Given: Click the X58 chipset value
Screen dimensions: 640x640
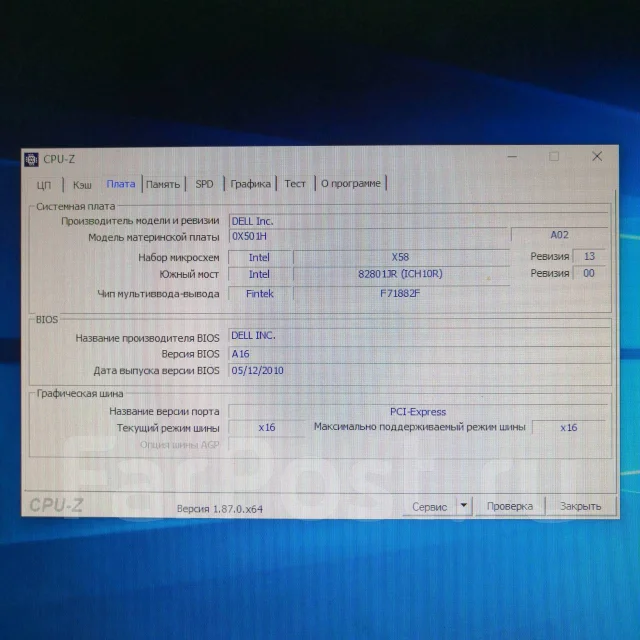Looking at the screenshot, I should (x=400, y=257).
